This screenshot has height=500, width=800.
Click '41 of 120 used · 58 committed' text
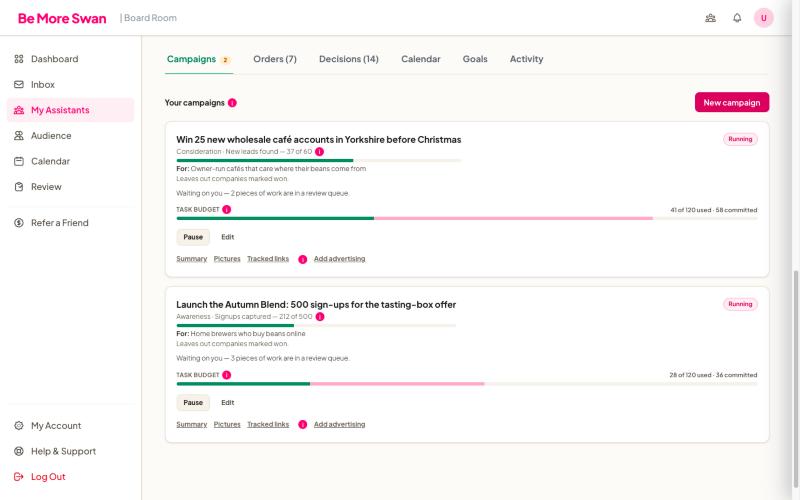(713, 210)
